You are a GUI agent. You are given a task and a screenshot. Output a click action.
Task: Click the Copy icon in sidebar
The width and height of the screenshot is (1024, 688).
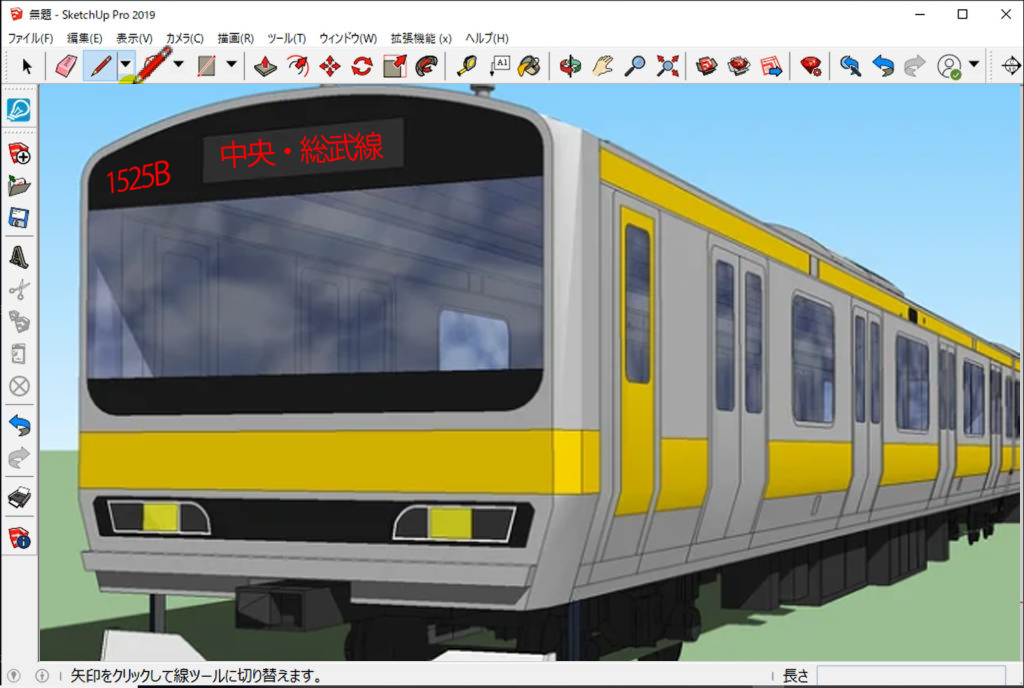[19, 321]
